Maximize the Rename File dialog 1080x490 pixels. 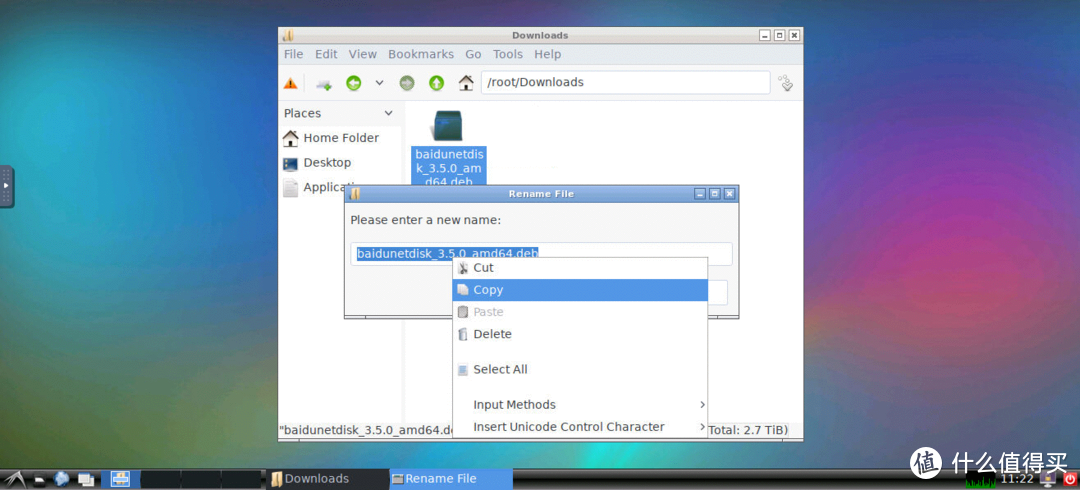715,194
